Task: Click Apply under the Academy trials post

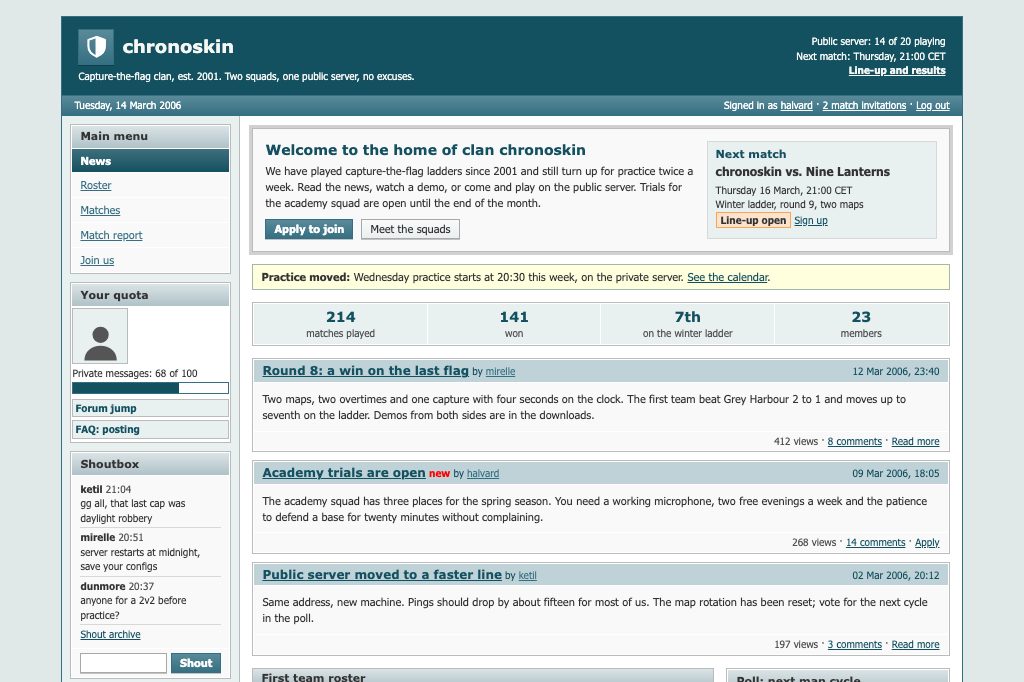Action: [x=927, y=542]
